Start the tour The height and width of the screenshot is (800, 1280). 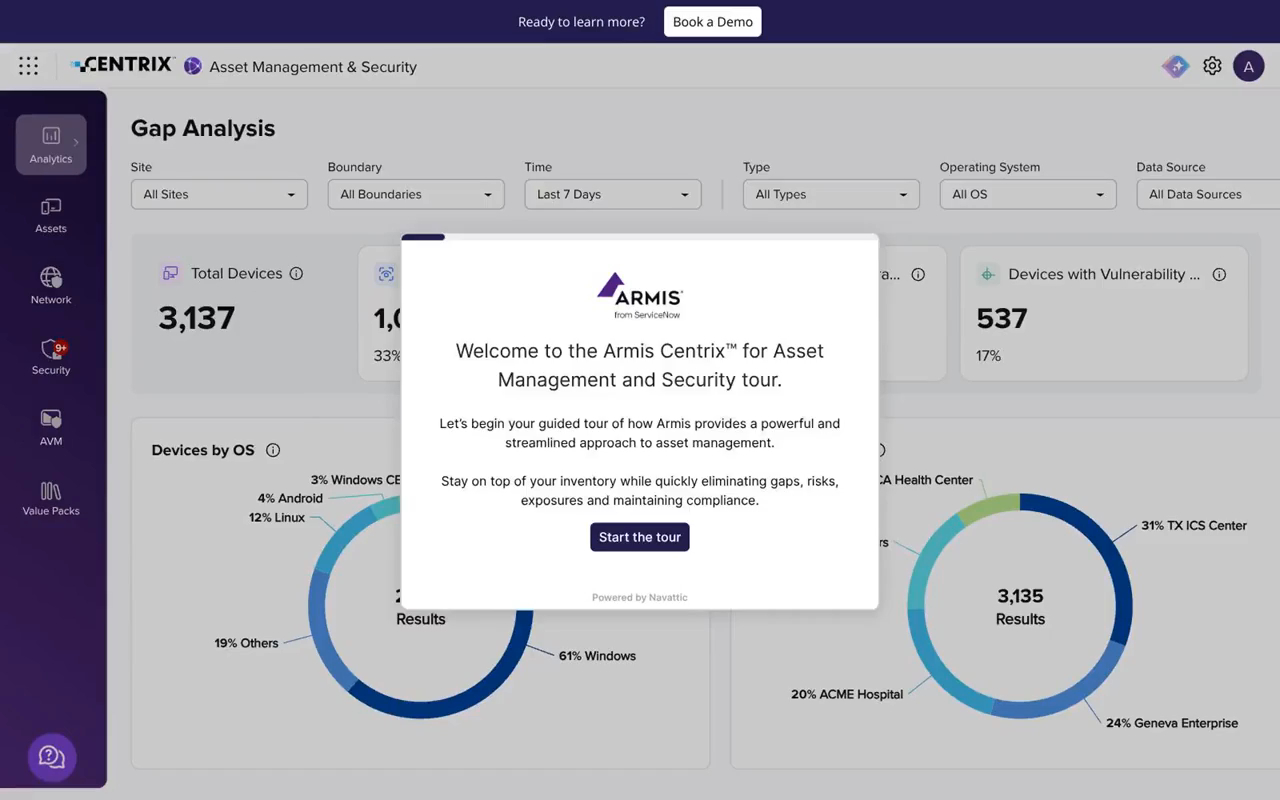640,537
